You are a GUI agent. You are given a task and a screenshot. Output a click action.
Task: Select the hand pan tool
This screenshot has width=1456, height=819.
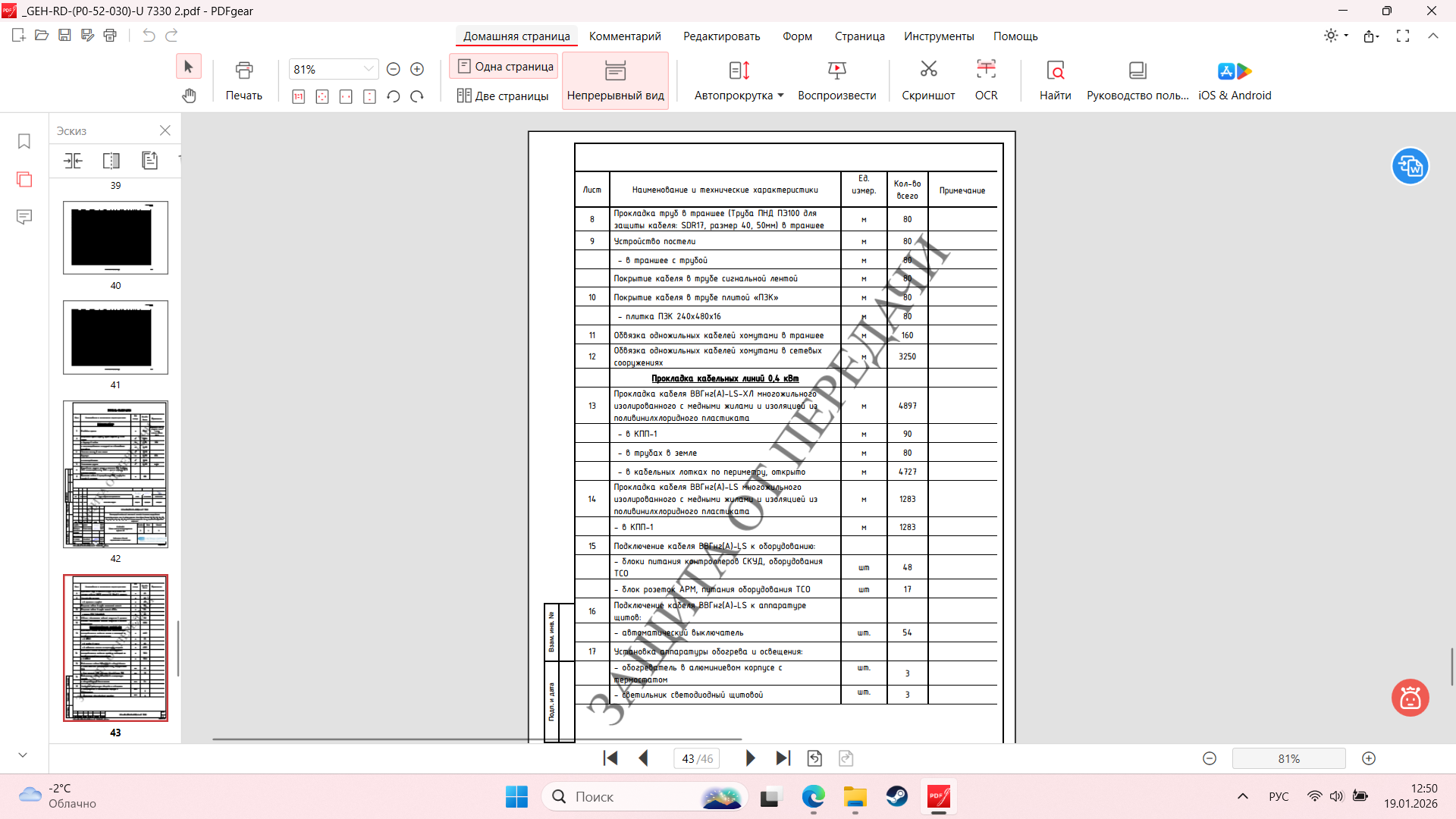[189, 96]
